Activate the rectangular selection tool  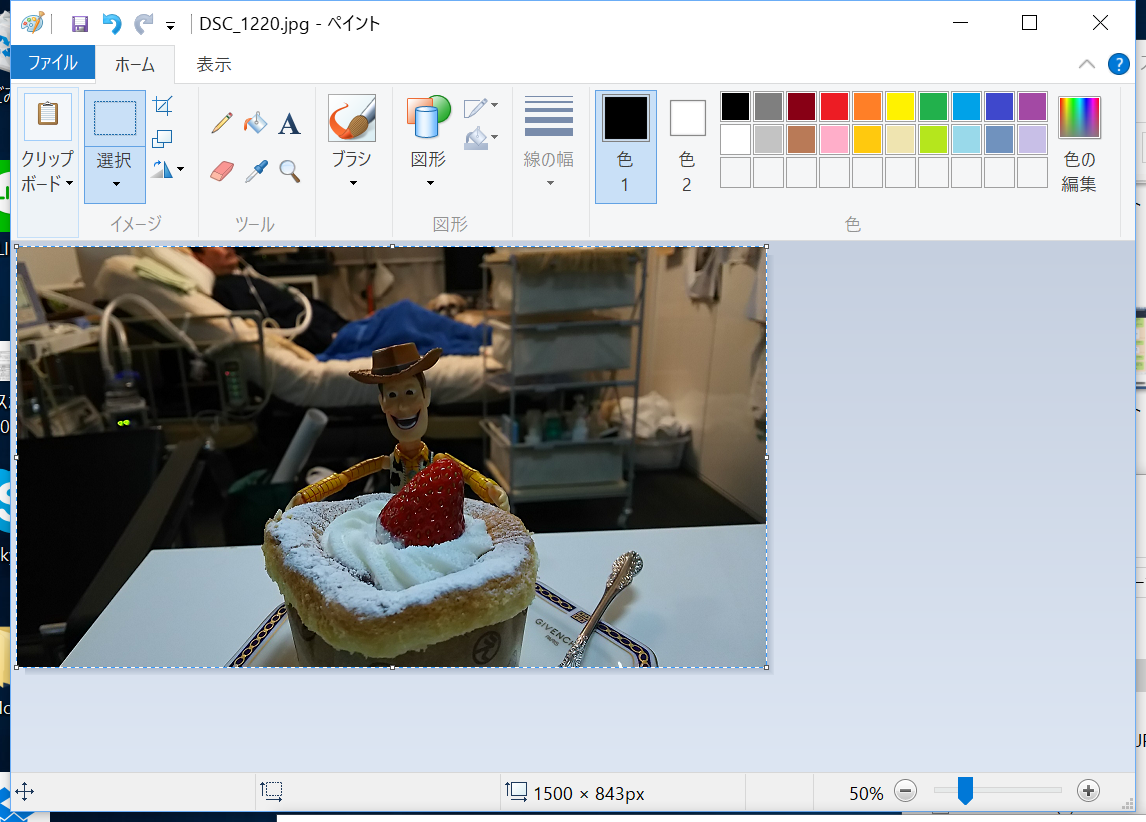tap(115, 118)
